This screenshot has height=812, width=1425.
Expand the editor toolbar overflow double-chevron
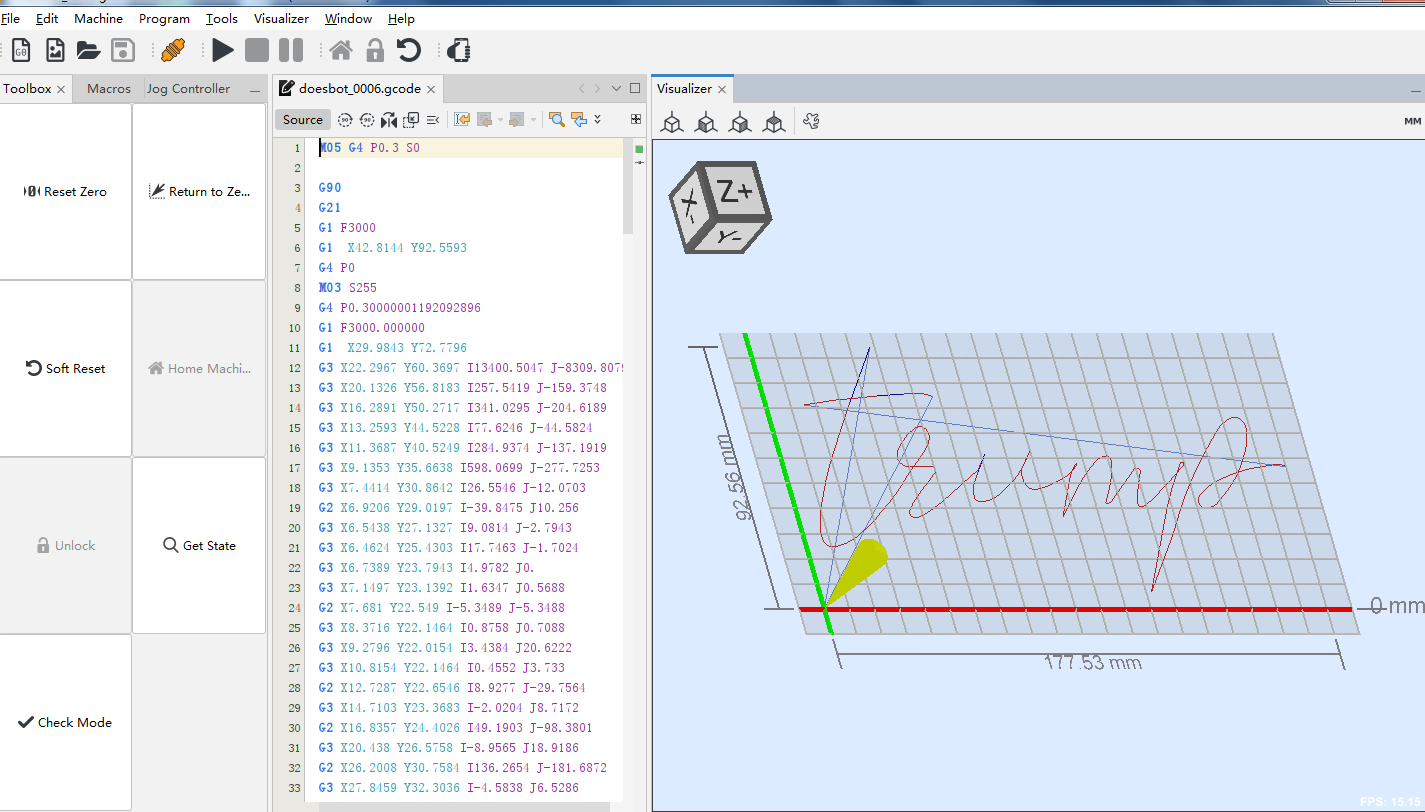[x=598, y=119]
